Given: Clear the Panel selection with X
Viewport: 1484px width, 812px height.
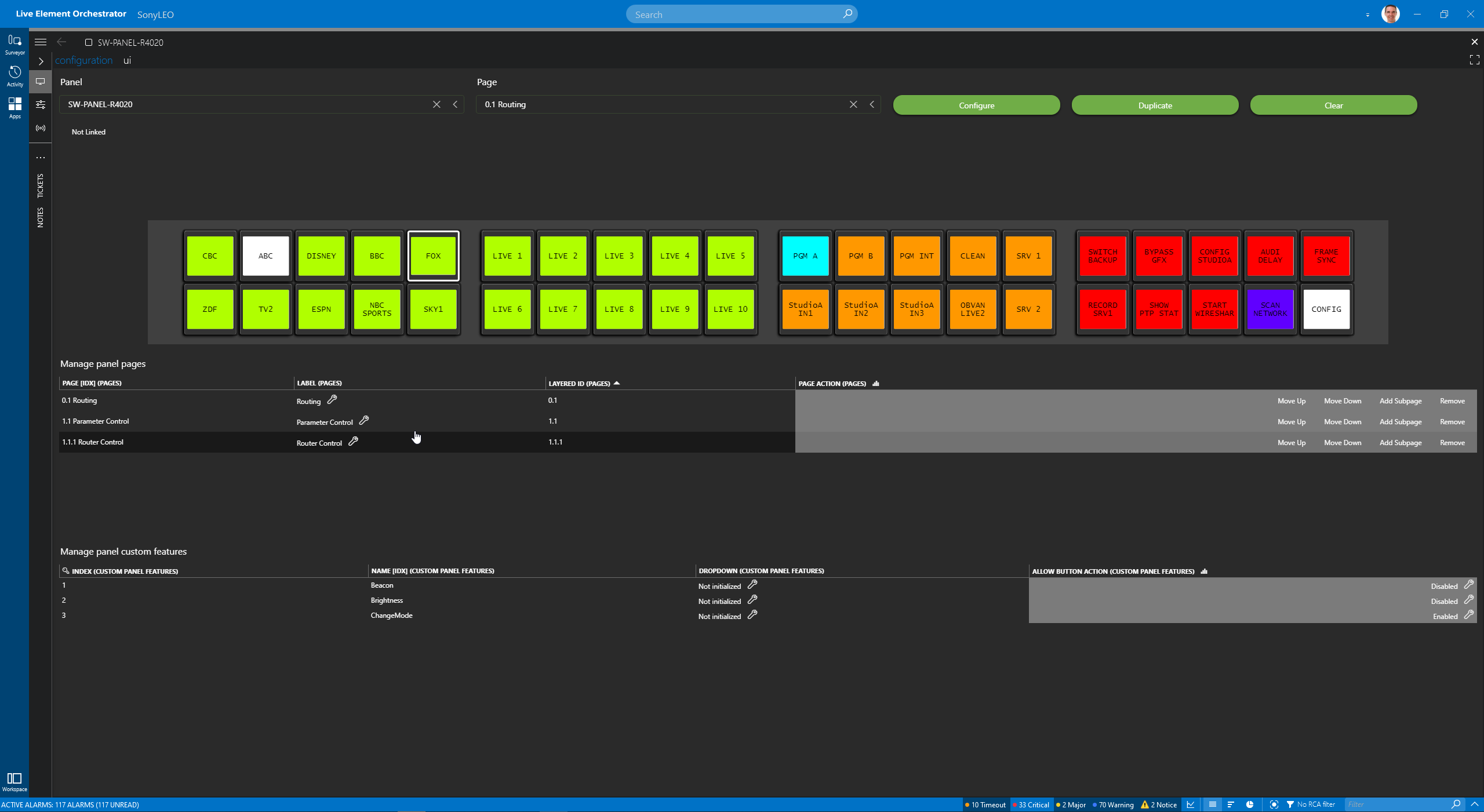Looking at the screenshot, I should (437, 104).
